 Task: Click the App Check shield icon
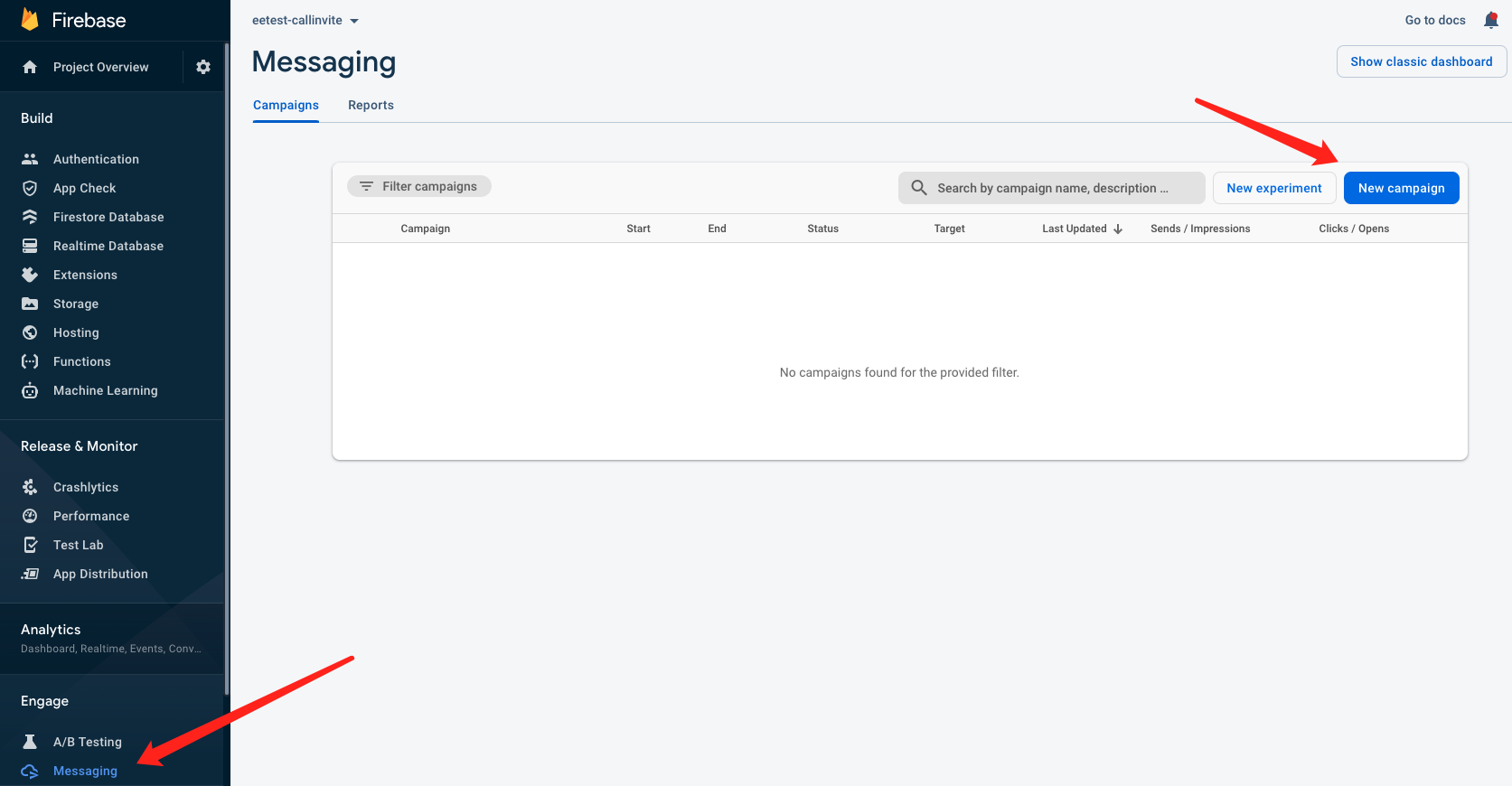[x=30, y=188]
